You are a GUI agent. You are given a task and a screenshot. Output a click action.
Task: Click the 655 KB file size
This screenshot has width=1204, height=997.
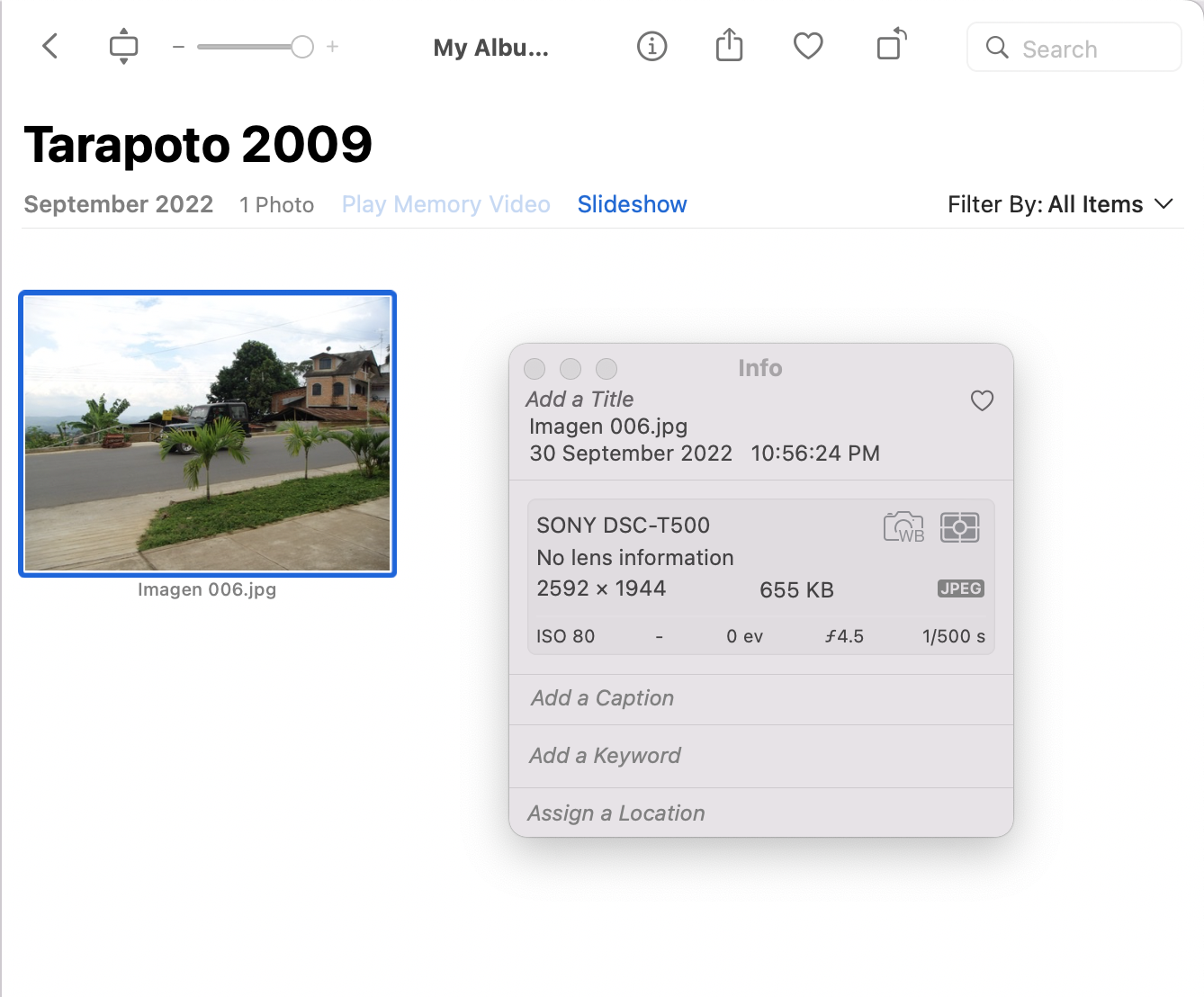click(x=796, y=590)
